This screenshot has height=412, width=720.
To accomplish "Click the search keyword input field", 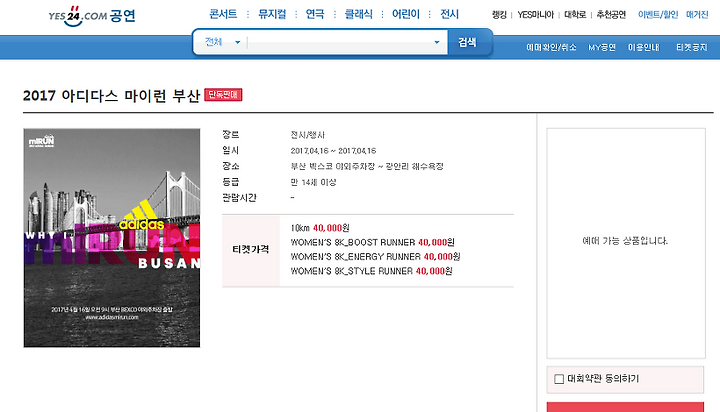I will click(340, 42).
